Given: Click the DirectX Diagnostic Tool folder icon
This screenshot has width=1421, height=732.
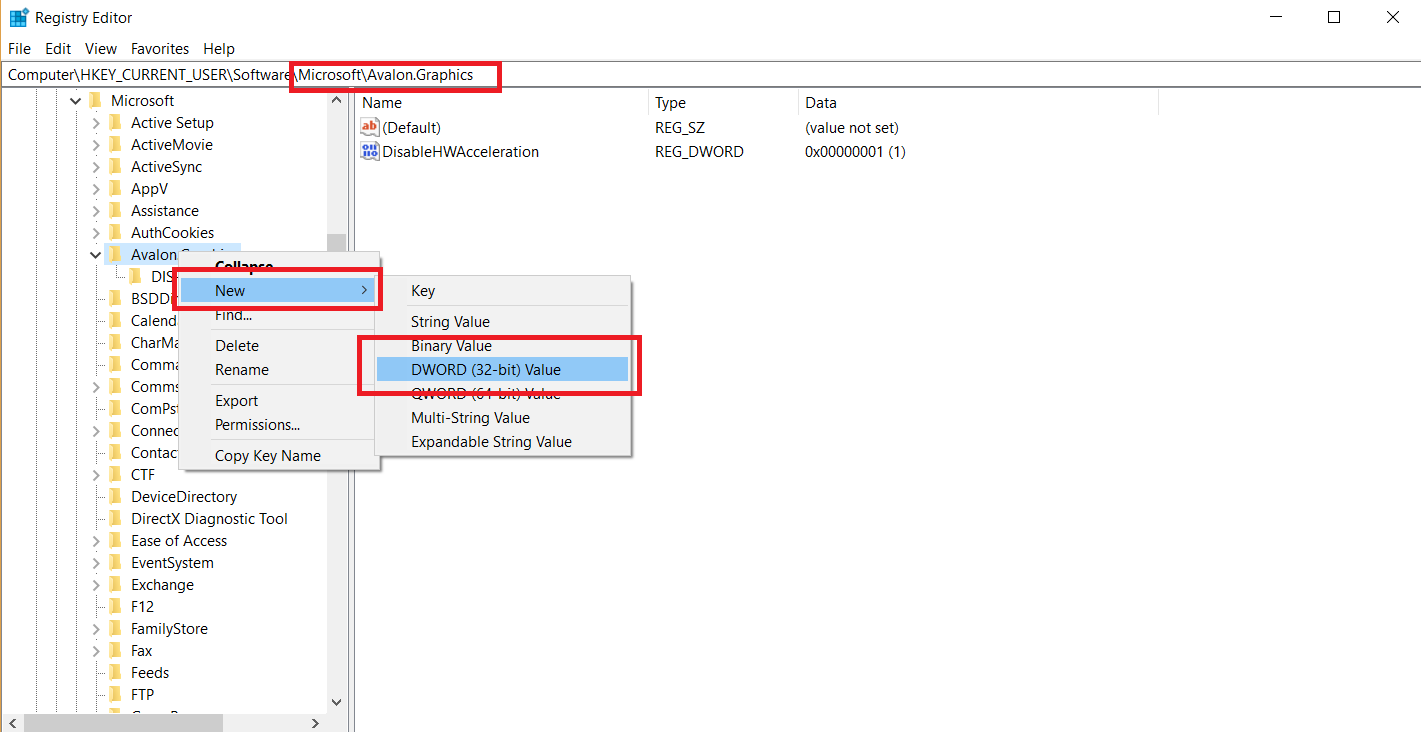Looking at the screenshot, I should pos(115,518).
